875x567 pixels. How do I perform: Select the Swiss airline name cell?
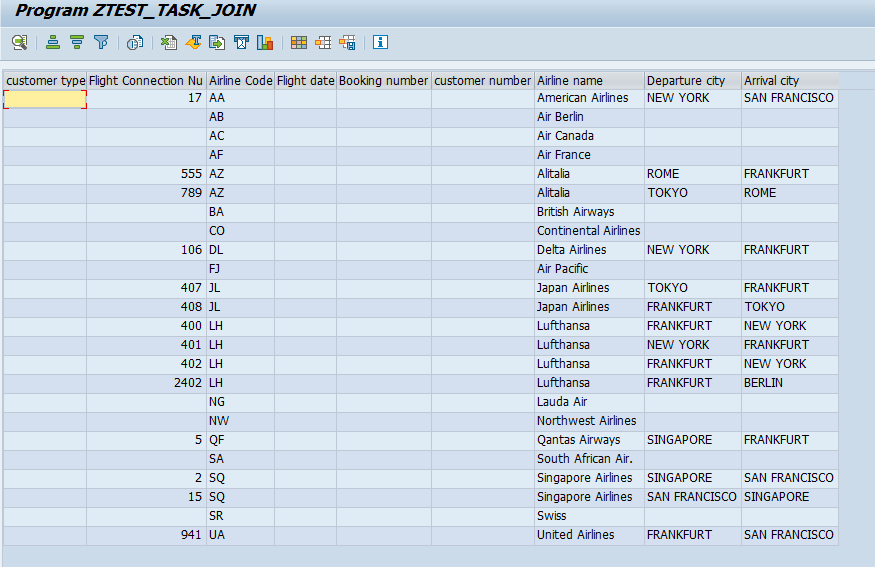click(x=589, y=516)
